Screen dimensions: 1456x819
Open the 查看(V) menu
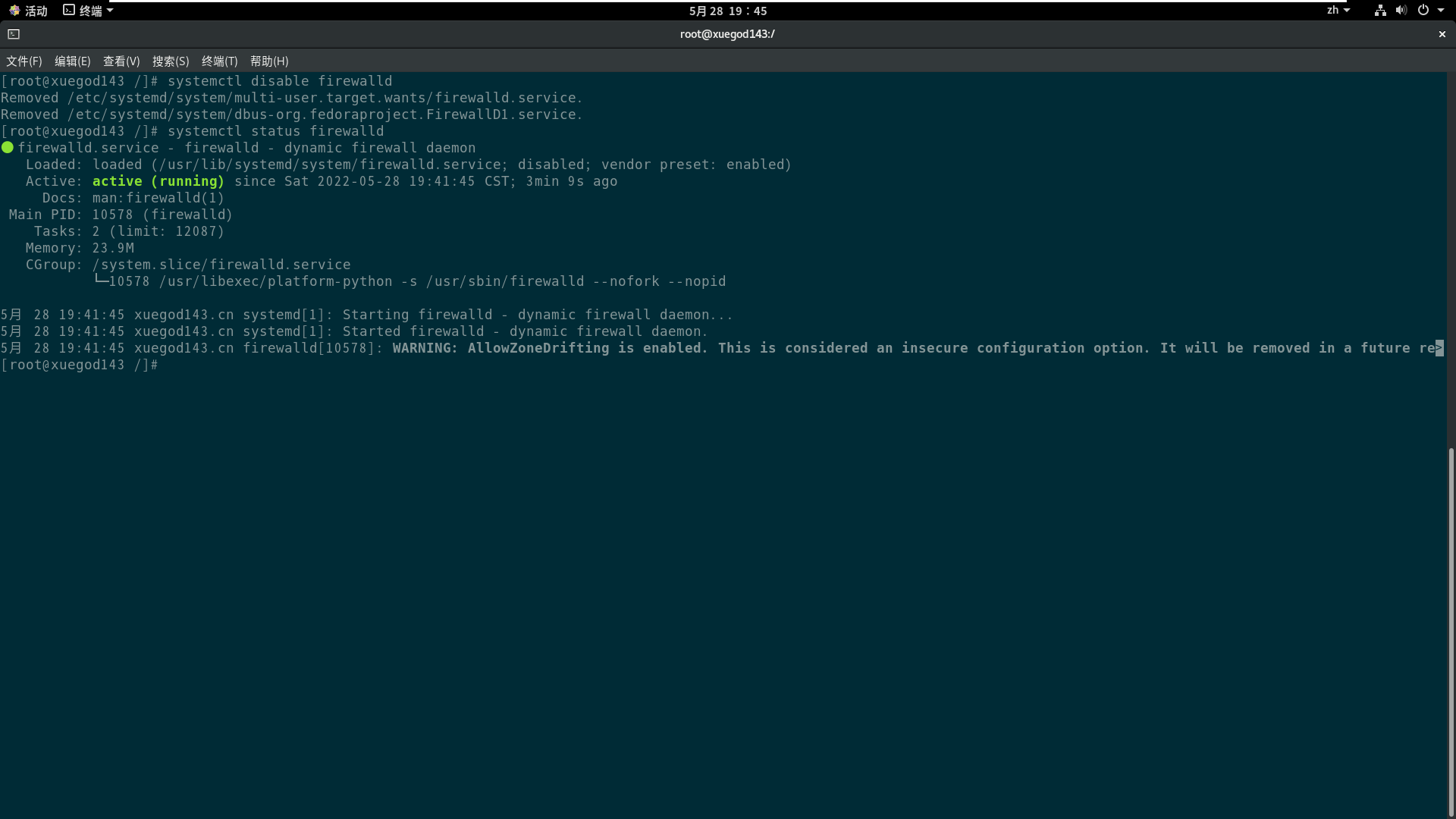(x=121, y=61)
